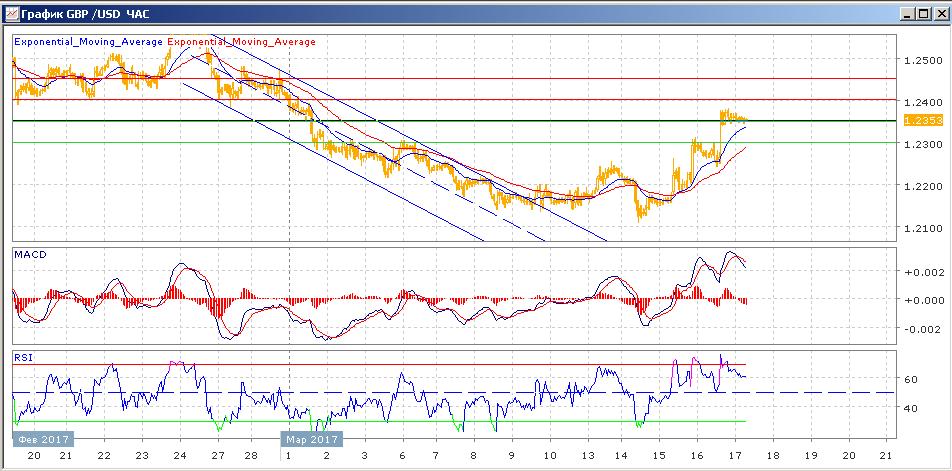
Task: Click the RSI panel label
Action: 23,357
